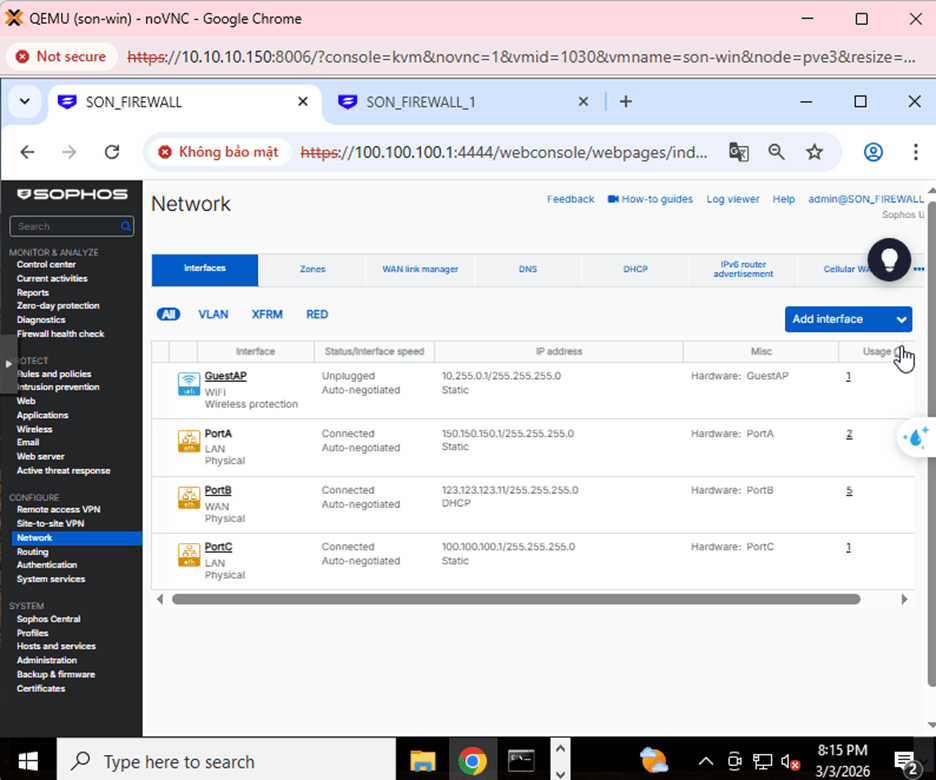Open the lightbulb assistant icon
Viewport: 936px width, 780px height.
point(889,258)
